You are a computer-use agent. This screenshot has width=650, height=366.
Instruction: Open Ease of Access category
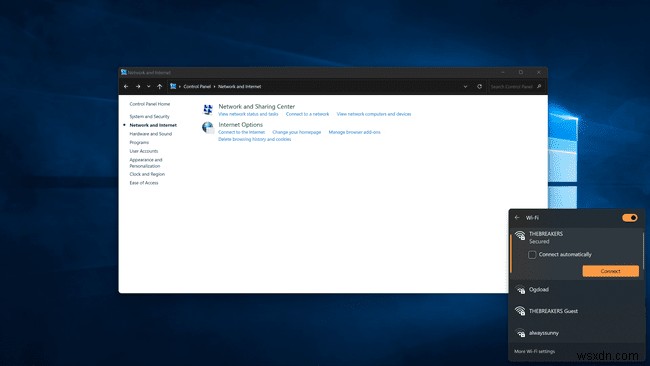[143, 183]
